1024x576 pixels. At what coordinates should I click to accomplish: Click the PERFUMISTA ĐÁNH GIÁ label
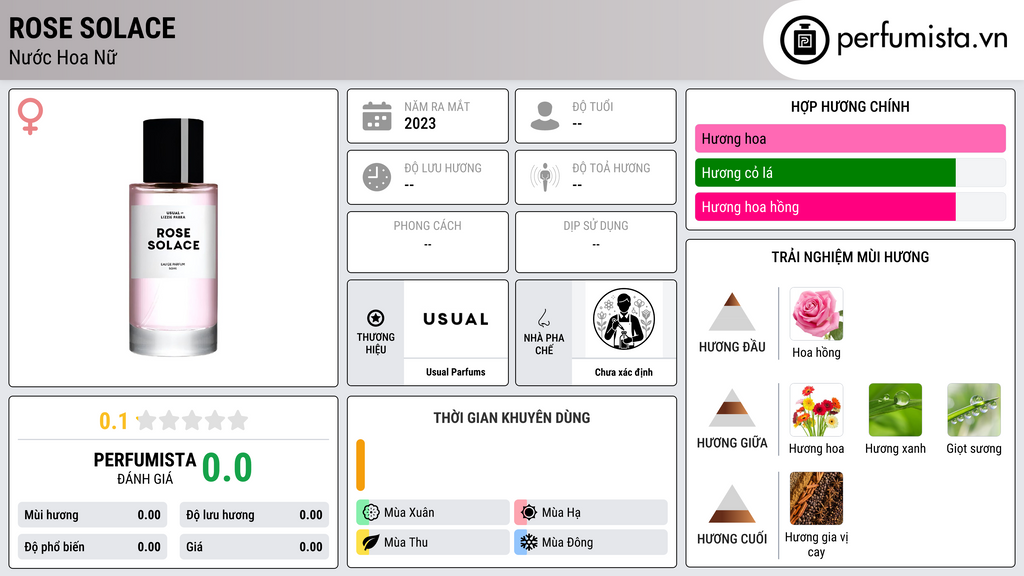tap(145, 468)
